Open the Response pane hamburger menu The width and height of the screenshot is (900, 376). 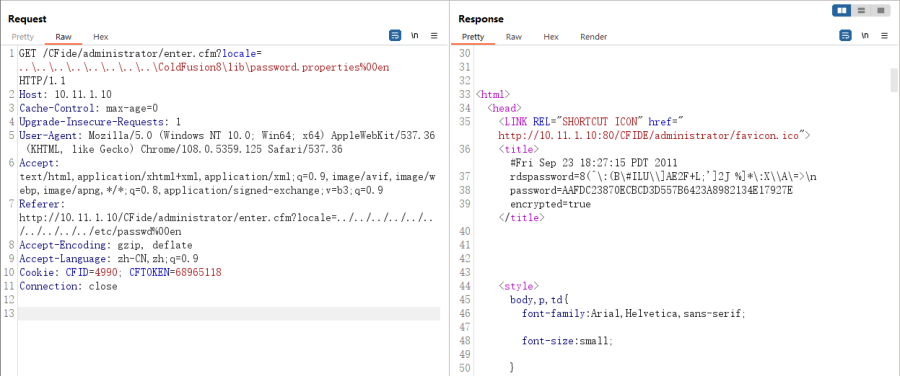[885, 36]
